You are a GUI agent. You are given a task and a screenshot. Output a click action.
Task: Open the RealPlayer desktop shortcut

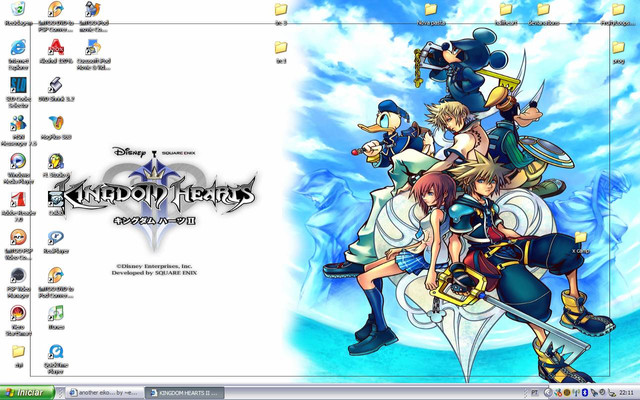56,239
